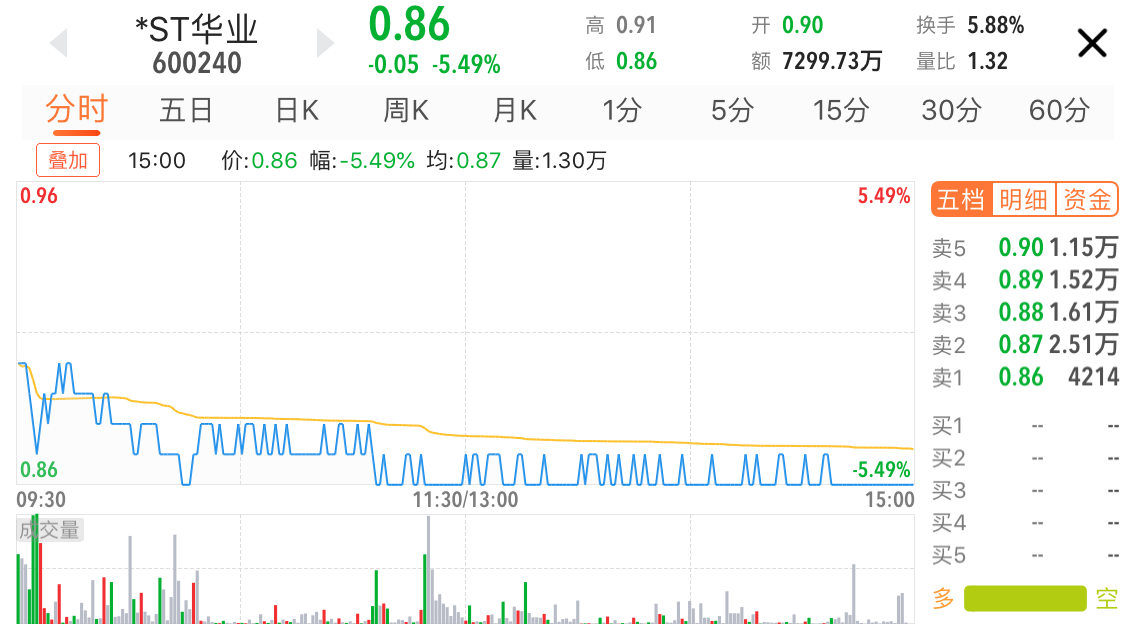Select the 卖2 row at 0.87

click(x=1025, y=344)
